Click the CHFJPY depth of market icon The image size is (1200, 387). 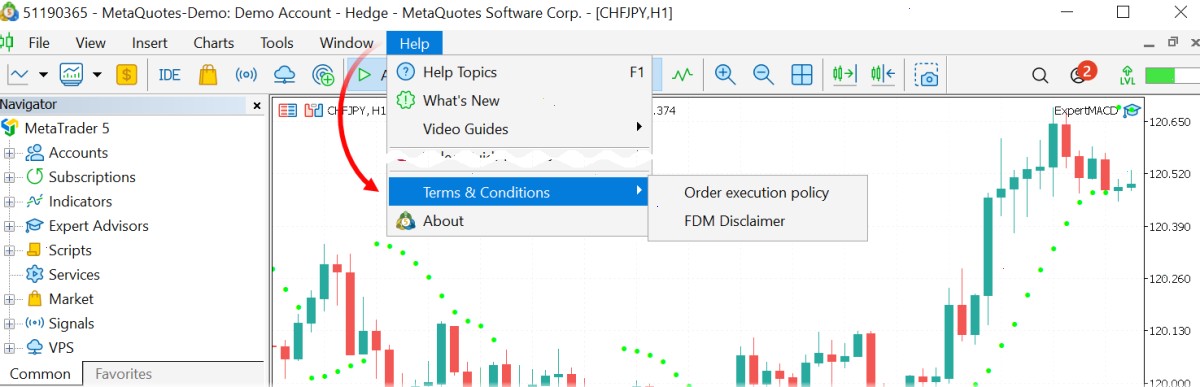[x=313, y=110]
